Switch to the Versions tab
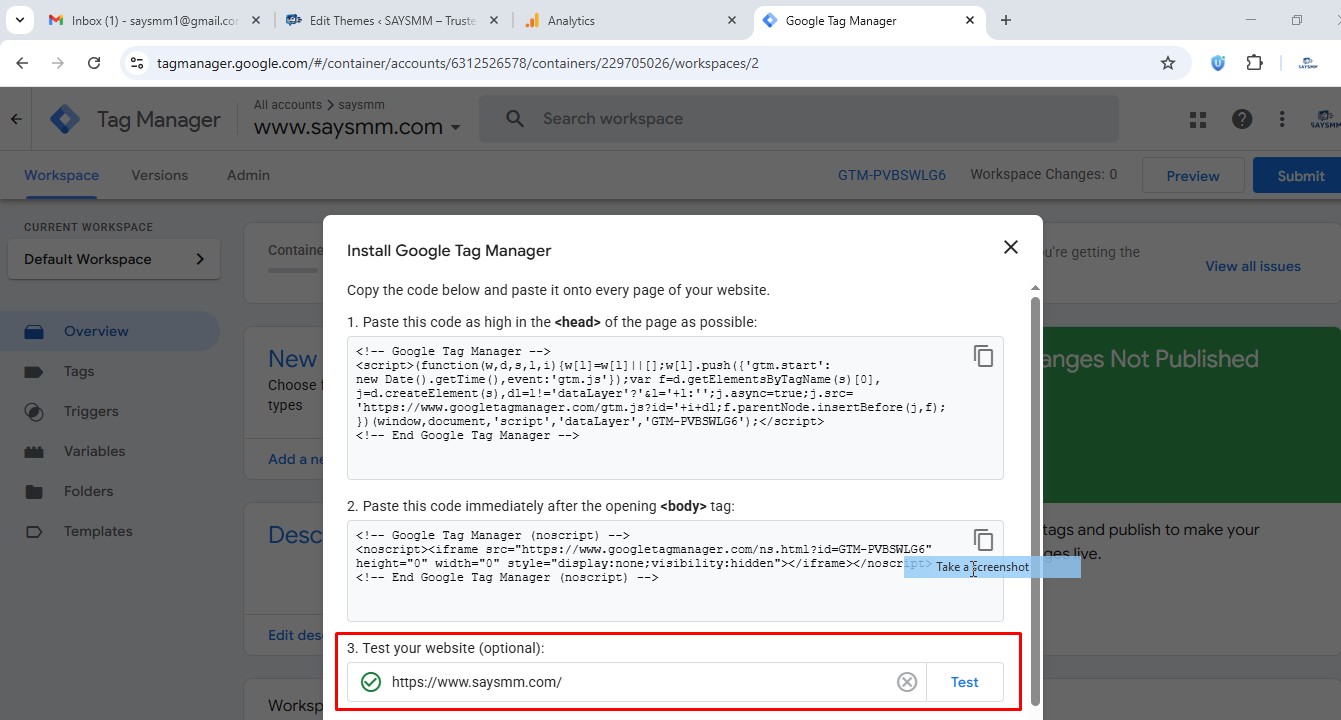The width and height of the screenshot is (1341, 720). (x=159, y=175)
